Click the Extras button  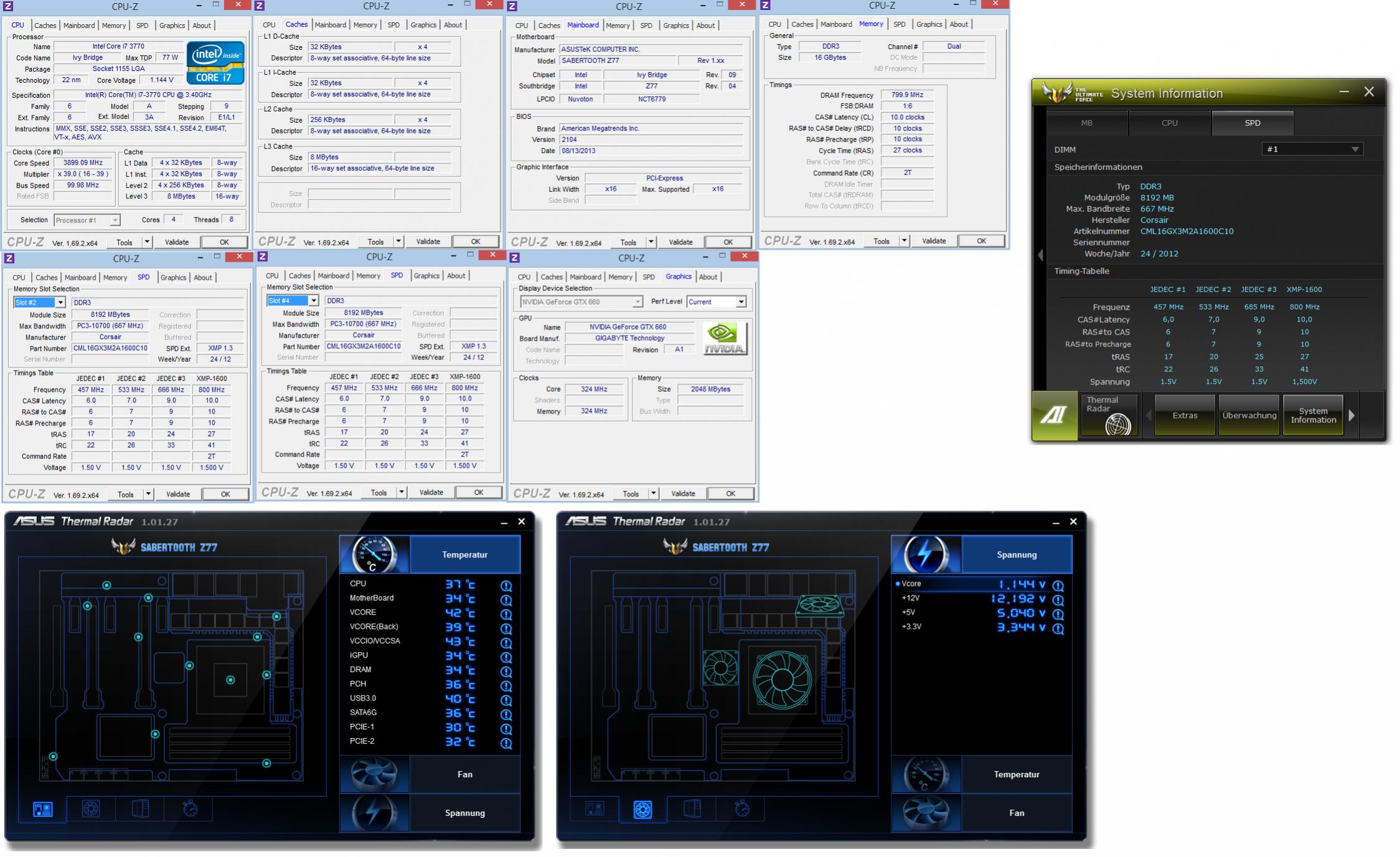pos(1184,415)
